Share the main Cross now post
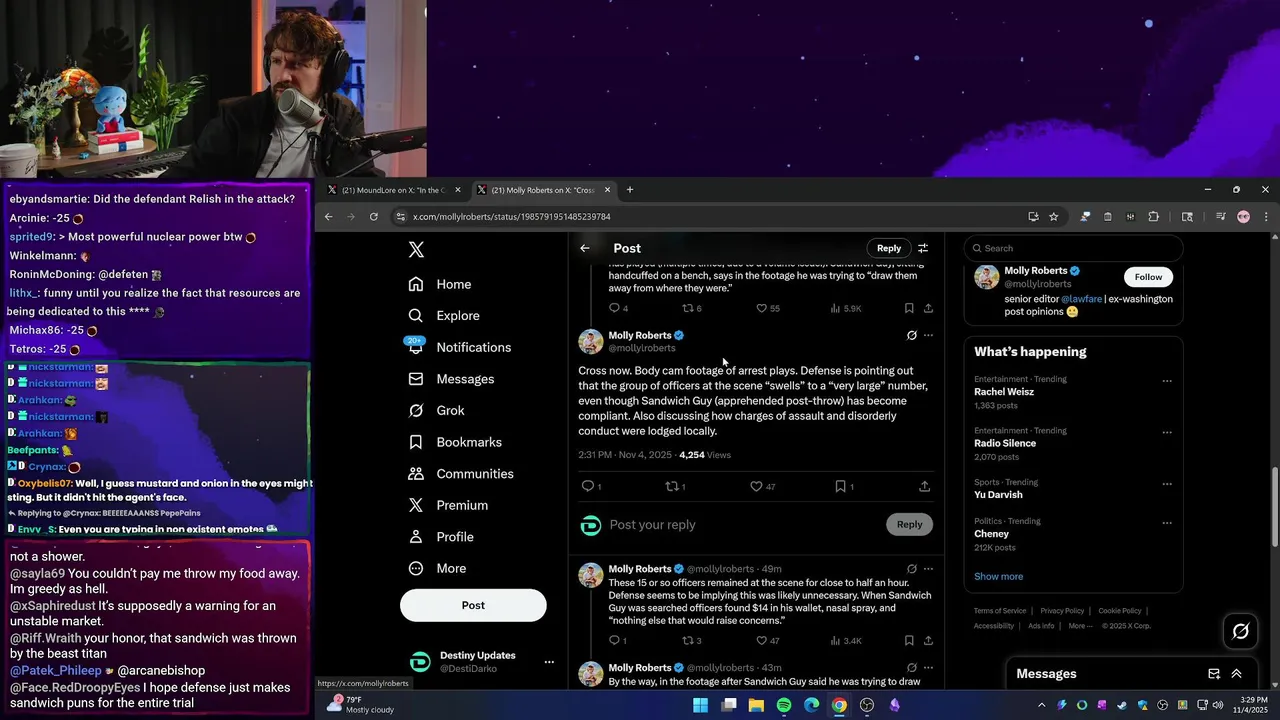 click(924, 486)
